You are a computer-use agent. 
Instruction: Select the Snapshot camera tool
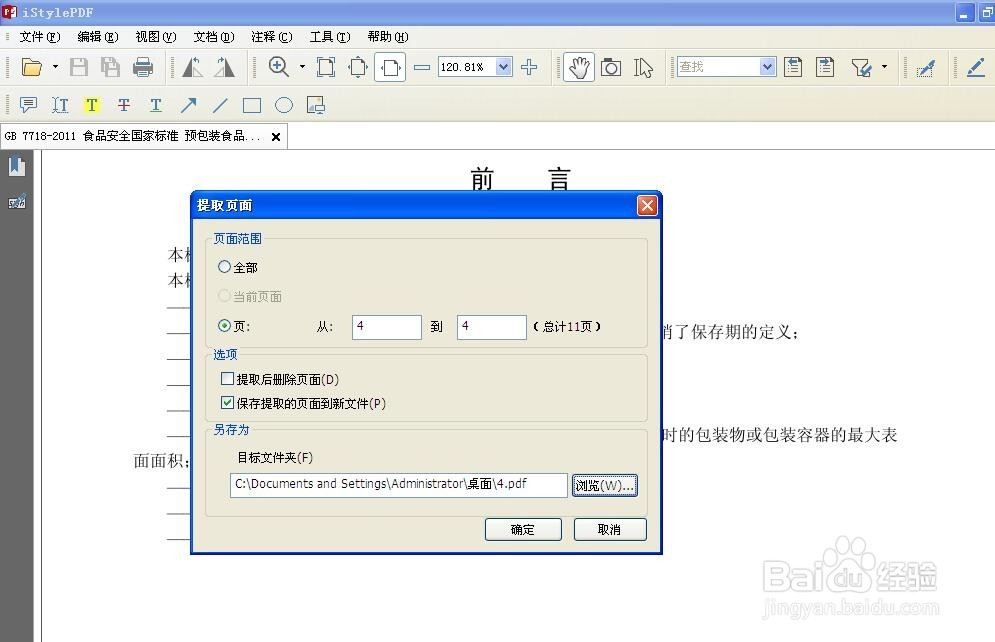click(611, 67)
